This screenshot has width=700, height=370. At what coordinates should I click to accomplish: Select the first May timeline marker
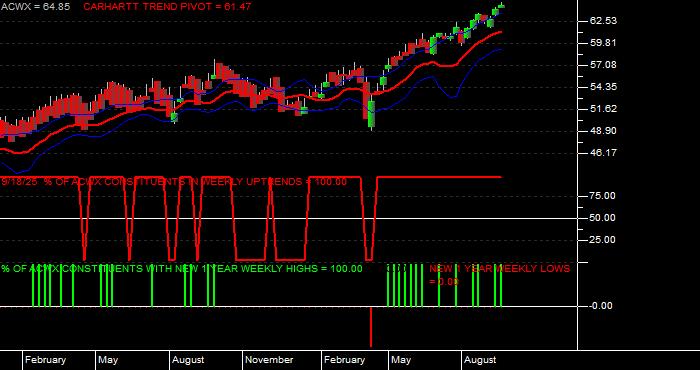(x=108, y=360)
